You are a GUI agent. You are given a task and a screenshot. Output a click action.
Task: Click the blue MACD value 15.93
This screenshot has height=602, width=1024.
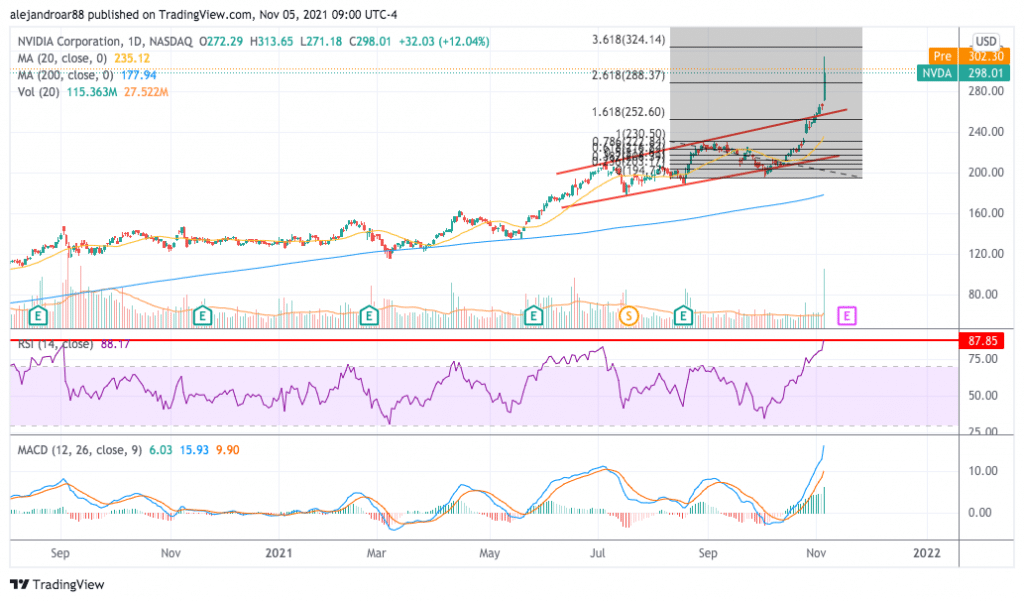point(194,450)
